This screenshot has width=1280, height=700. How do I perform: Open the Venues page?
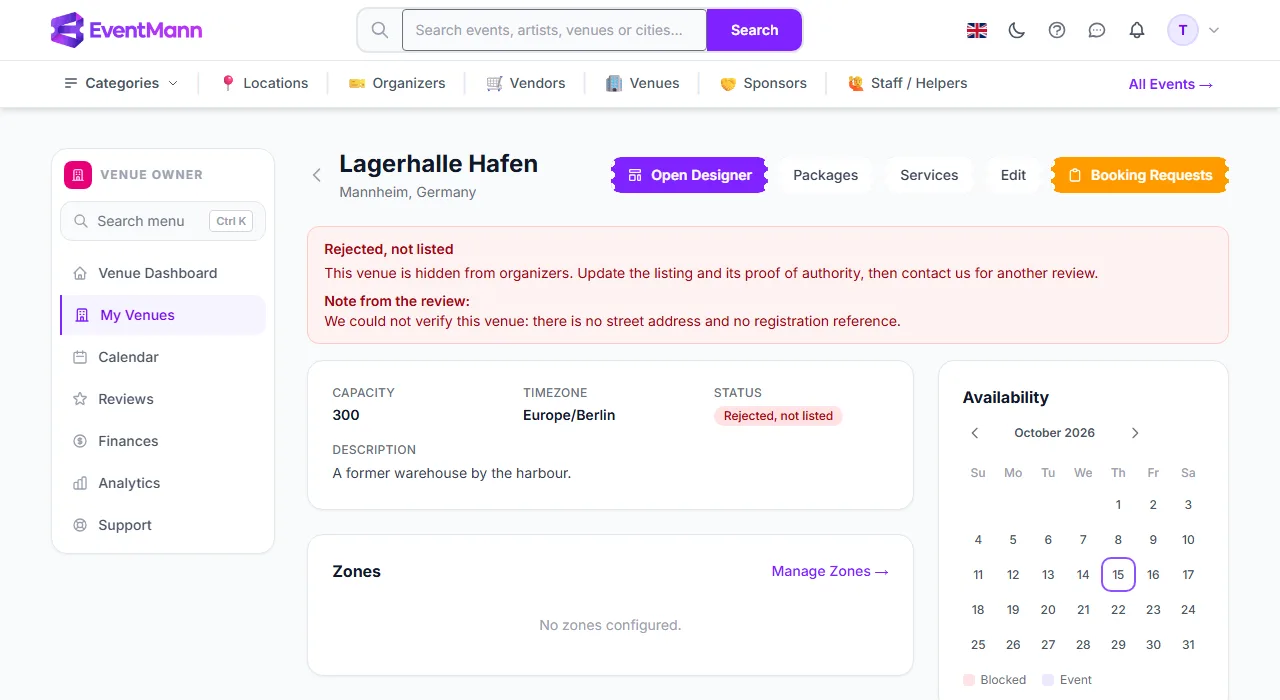click(643, 83)
